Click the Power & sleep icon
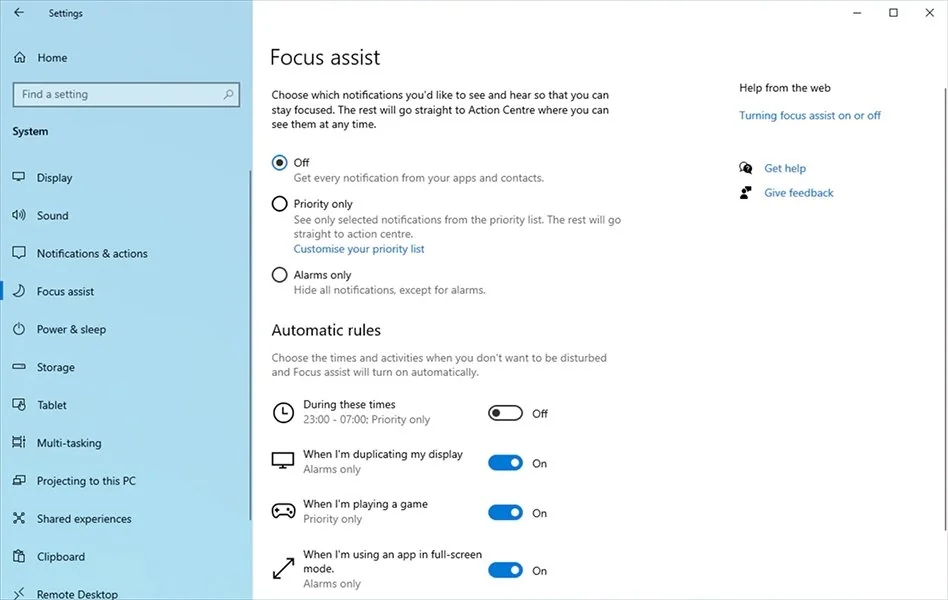 tap(18, 329)
